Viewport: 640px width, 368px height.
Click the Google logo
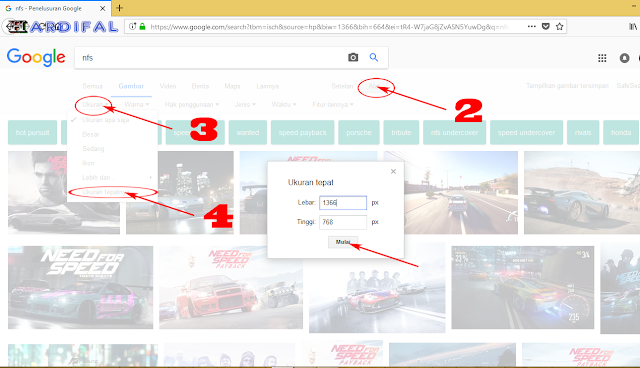[x=36, y=57]
